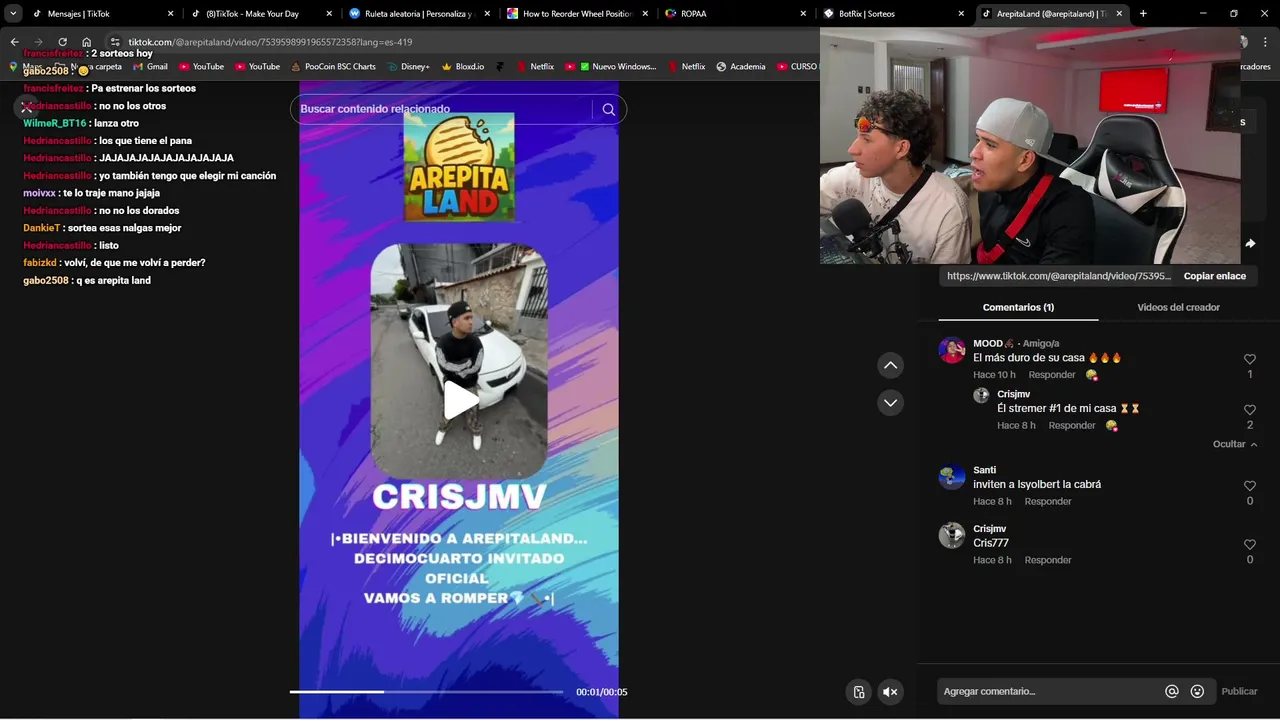Open the CURSO bookmark
Image resolution: width=1280 pixels, height=720 pixels.
click(x=797, y=67)
